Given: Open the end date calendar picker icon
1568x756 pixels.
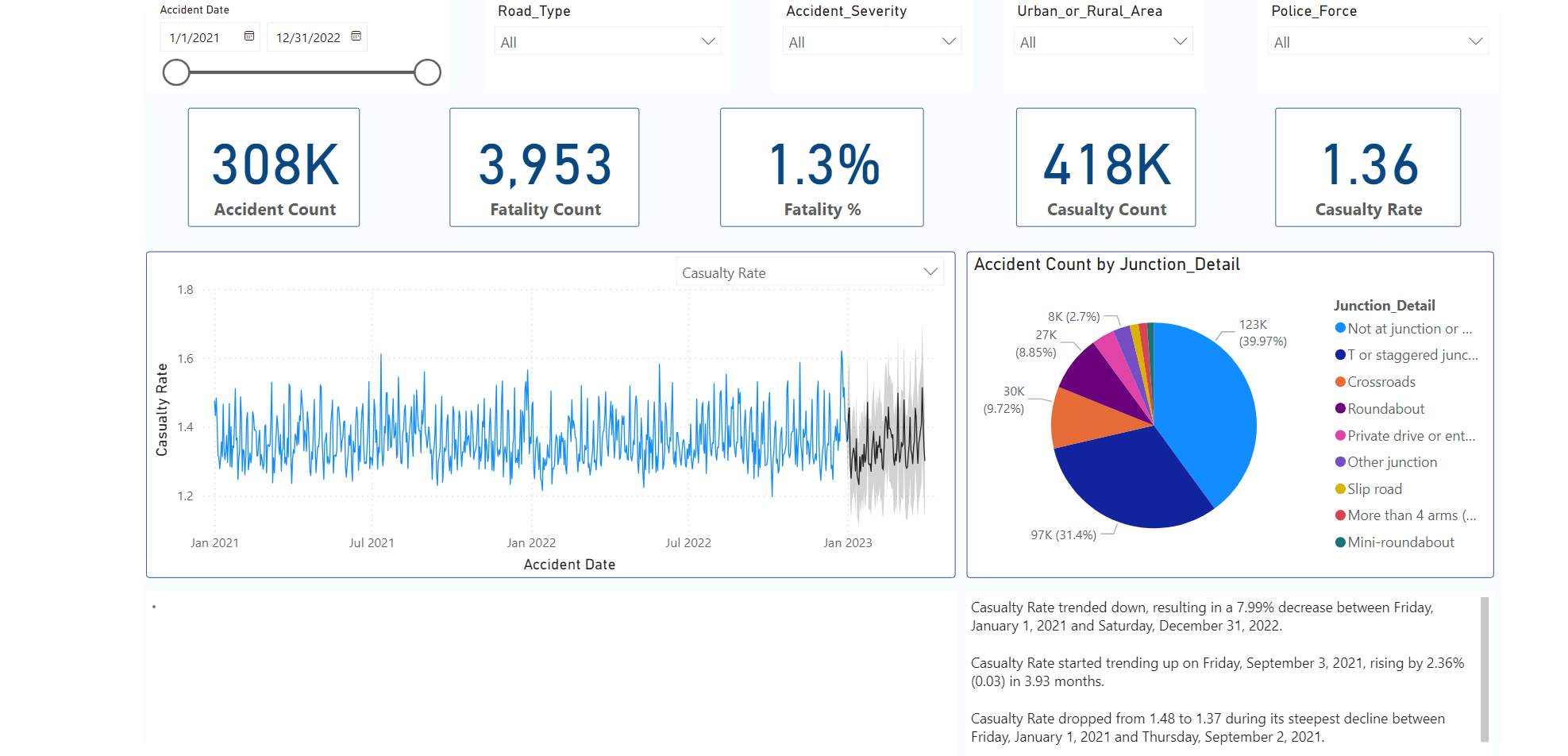Looking at the screenshot, I should pos(356,37).
